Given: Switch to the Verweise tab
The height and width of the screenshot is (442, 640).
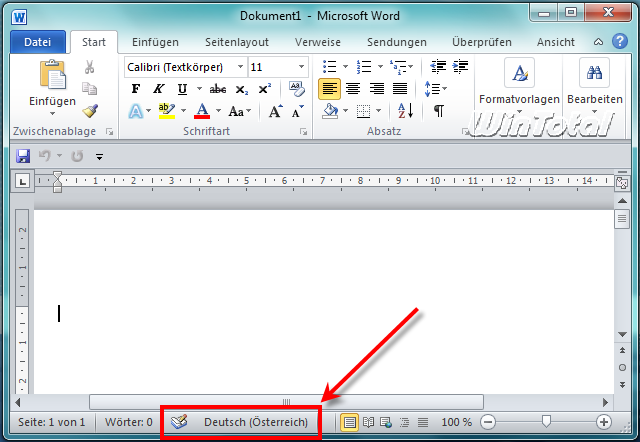Looking at the screenshot, I should [x=318, y=42].
